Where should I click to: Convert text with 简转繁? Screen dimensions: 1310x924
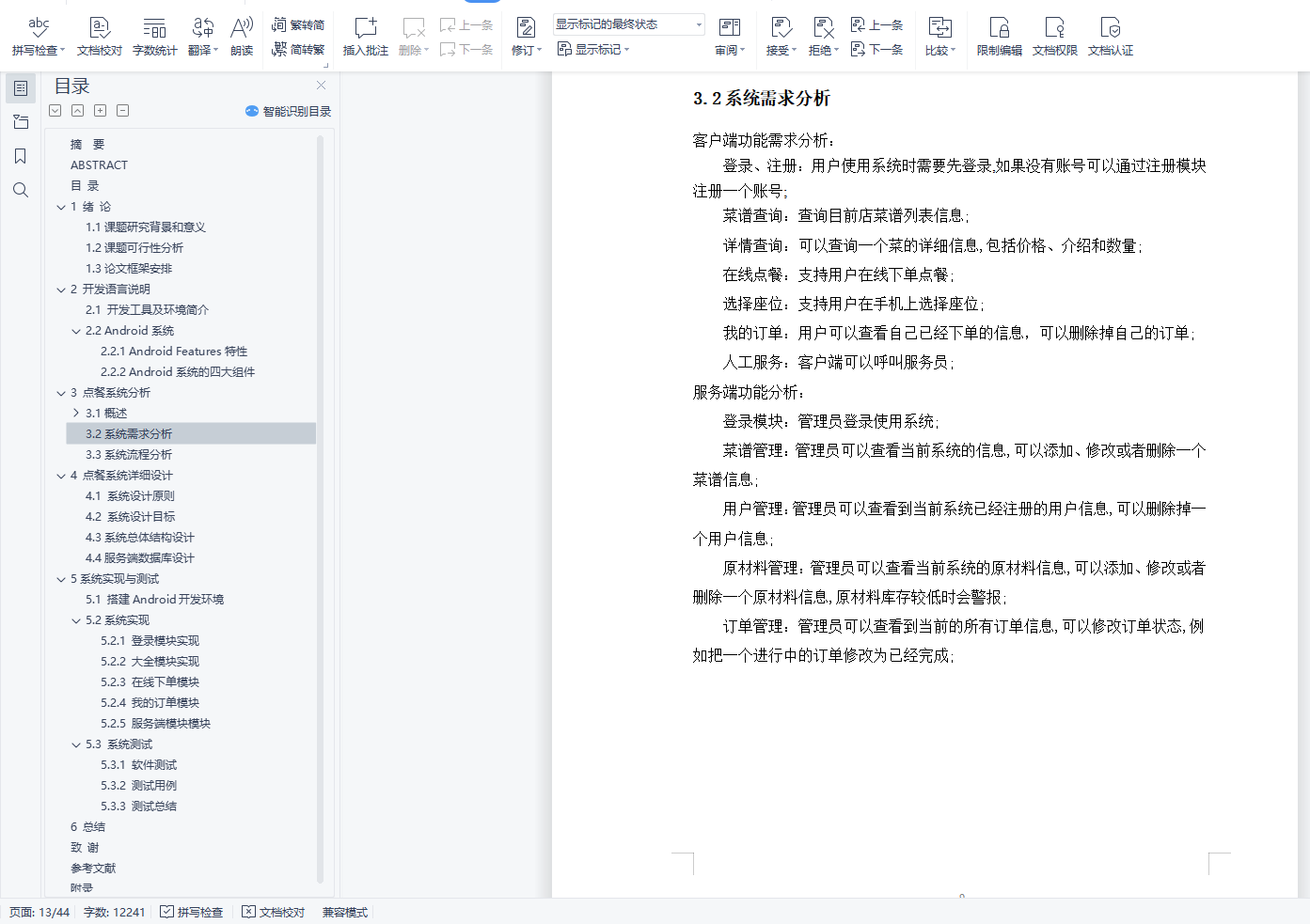click(298, 50)
